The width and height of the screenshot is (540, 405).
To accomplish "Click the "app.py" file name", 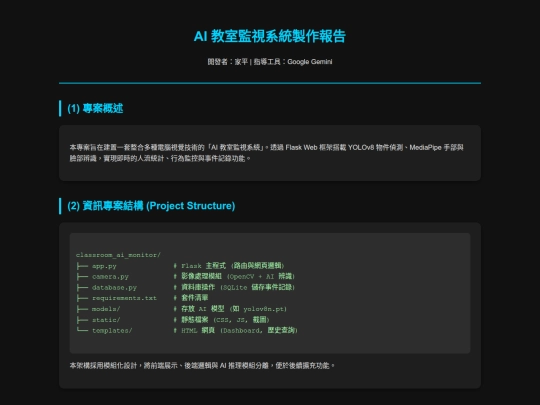I will point(104,266).
